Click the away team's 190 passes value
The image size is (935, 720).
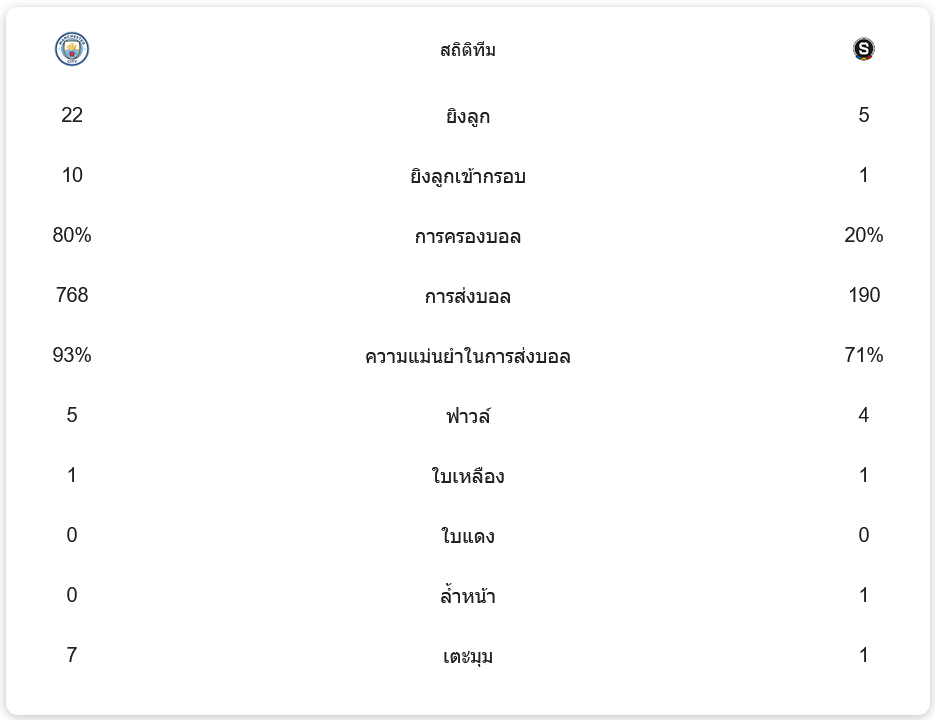[x=864, y=295]
